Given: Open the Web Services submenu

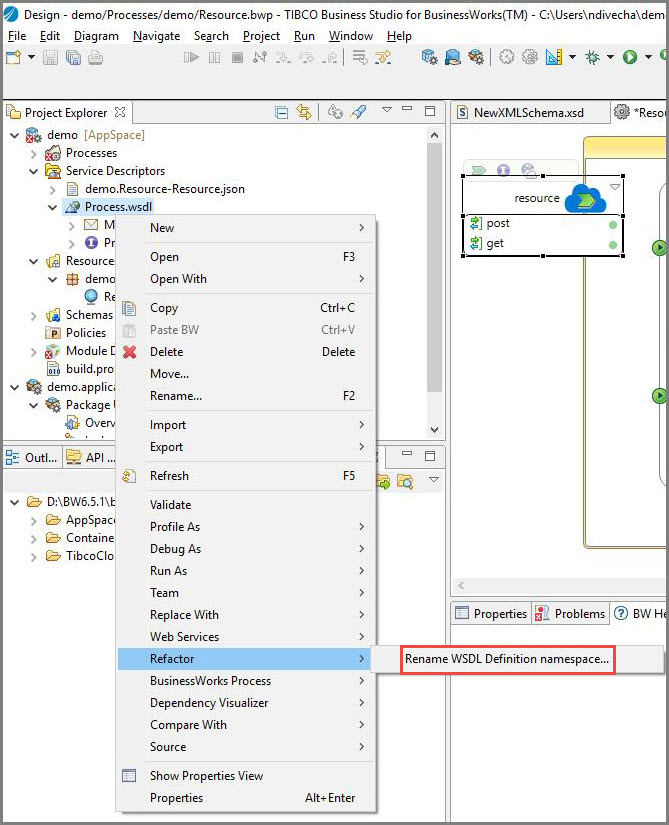Looking at the screenshot, I should click(x=245, y=637).
